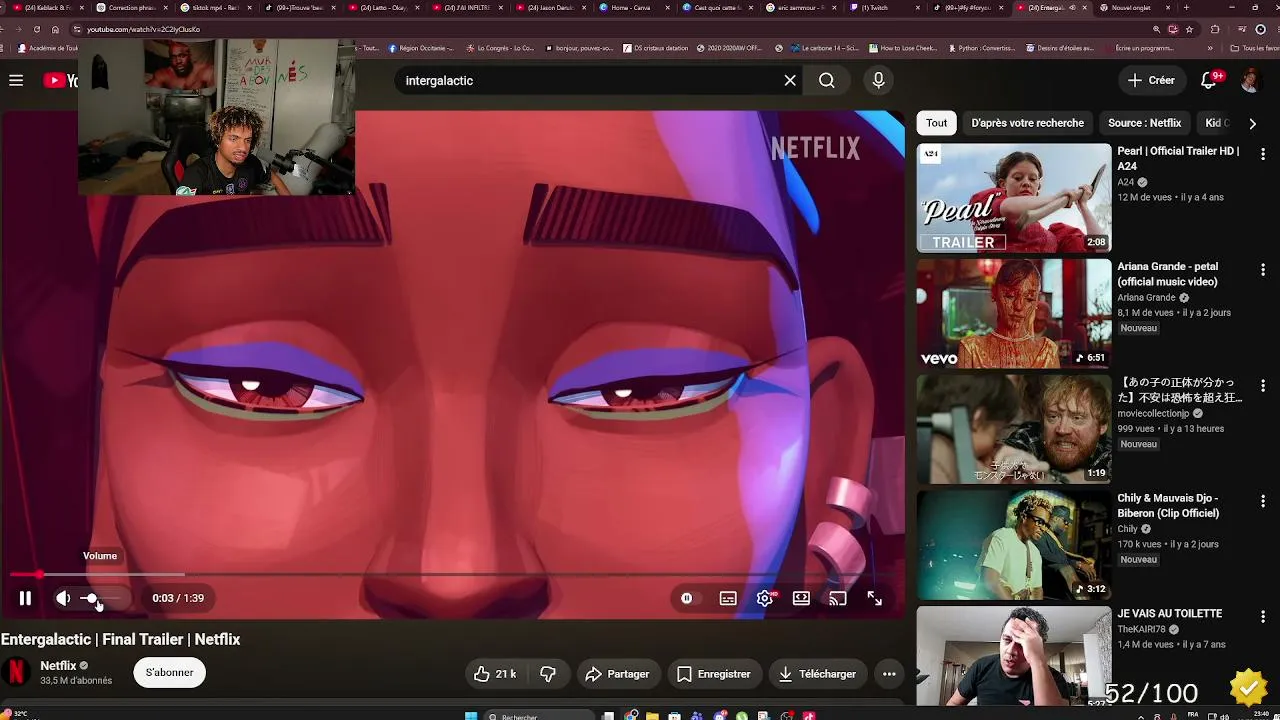The height and width of the screenshot is (720, 1280).
Task: Open options for Chily & Mauvais Djo video
Action: tap(1263, 501)
